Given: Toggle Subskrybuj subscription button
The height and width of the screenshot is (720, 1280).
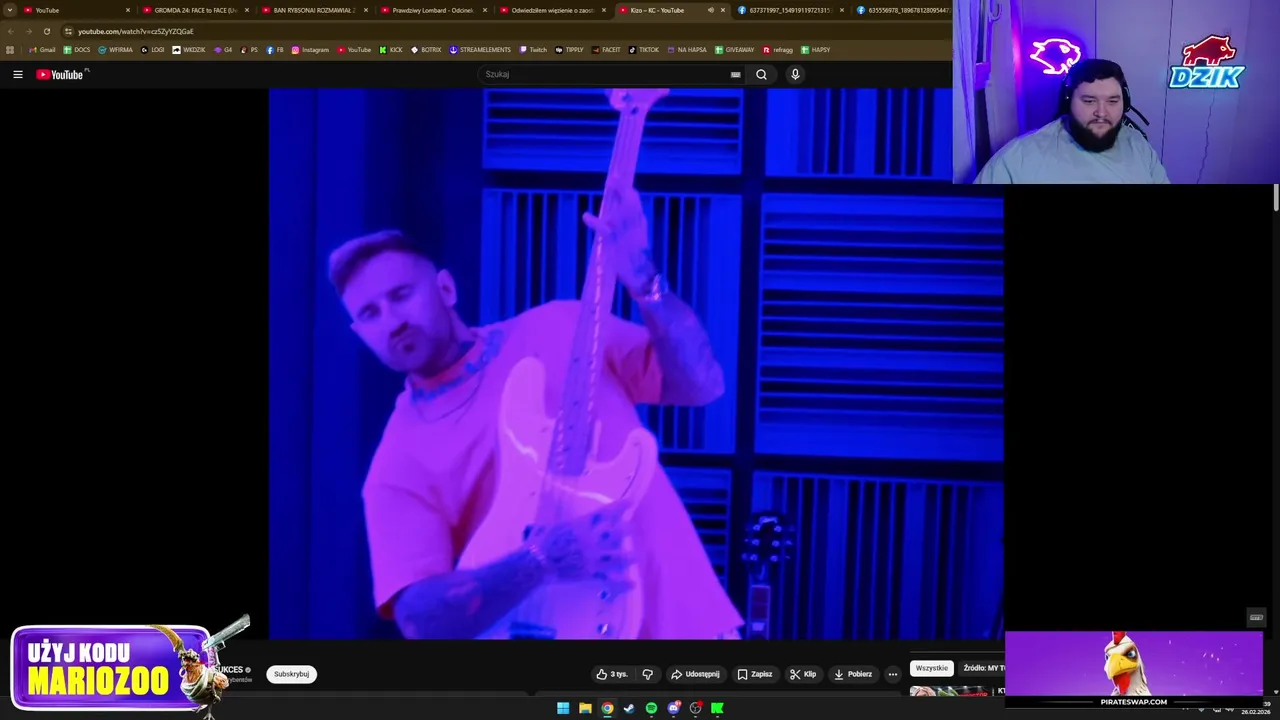Looking at the screenshot, I should (x=291, y=674).
